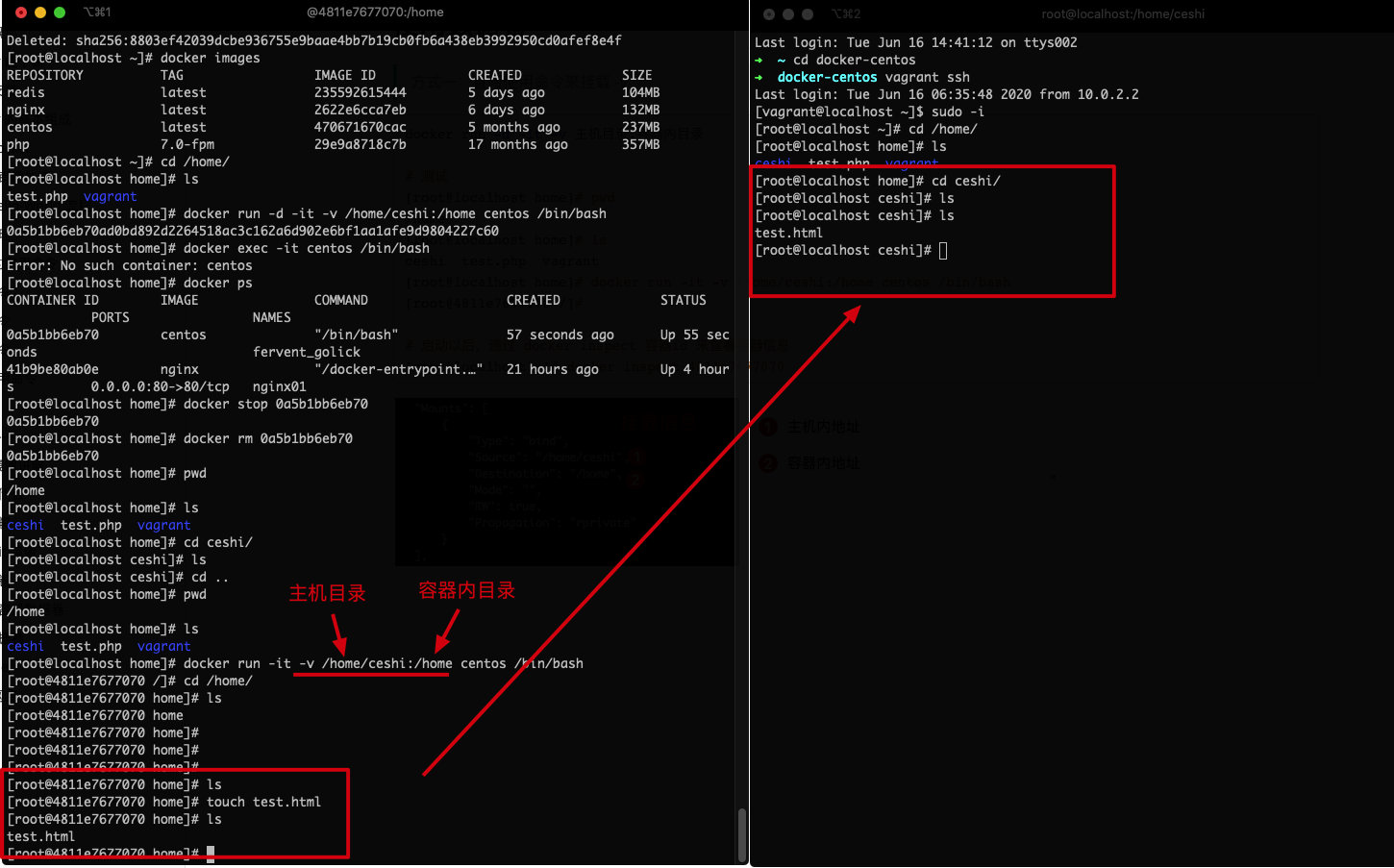Click the 357MB size value
The image size is (1394, 868).
pos(641,144)
